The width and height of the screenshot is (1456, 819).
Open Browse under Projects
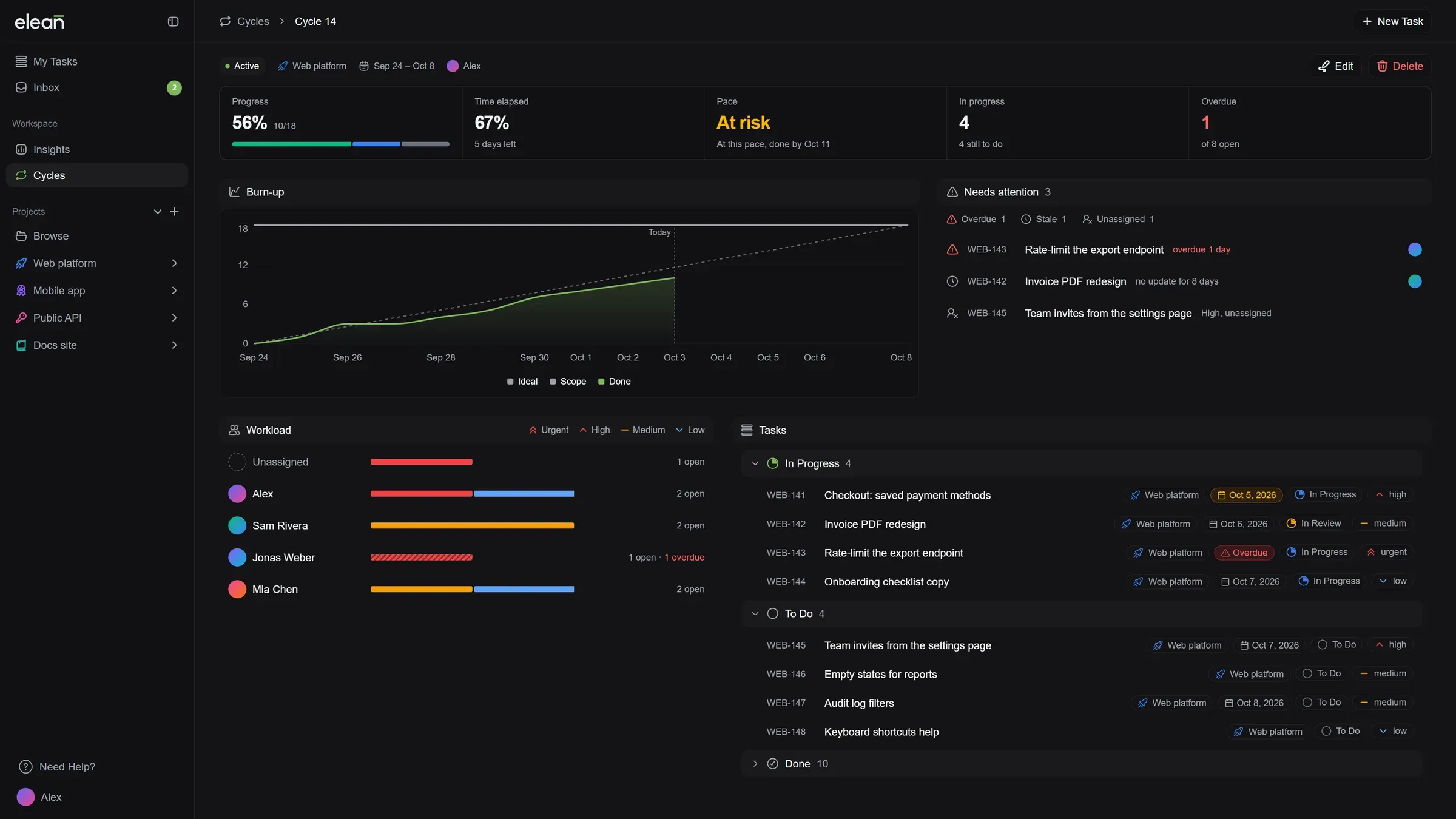coord(97,236)
